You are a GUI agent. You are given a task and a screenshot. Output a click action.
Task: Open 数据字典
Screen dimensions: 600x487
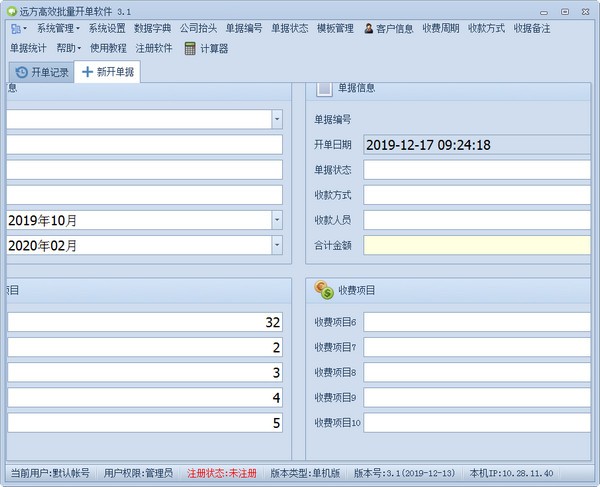pyautogui.click(x=152, y=28)
